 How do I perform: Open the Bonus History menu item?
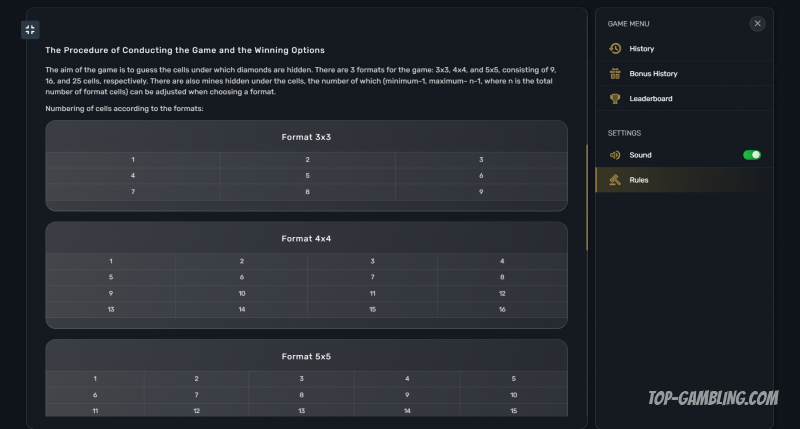pyautogui.click(x=653, y=74)
